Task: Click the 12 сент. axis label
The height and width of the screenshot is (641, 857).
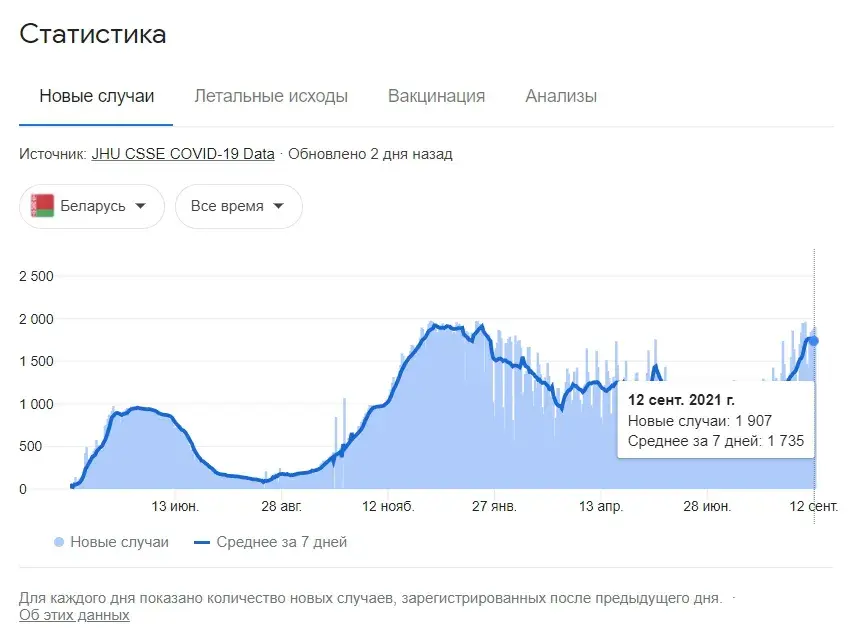Action: [x=813, y=507]
